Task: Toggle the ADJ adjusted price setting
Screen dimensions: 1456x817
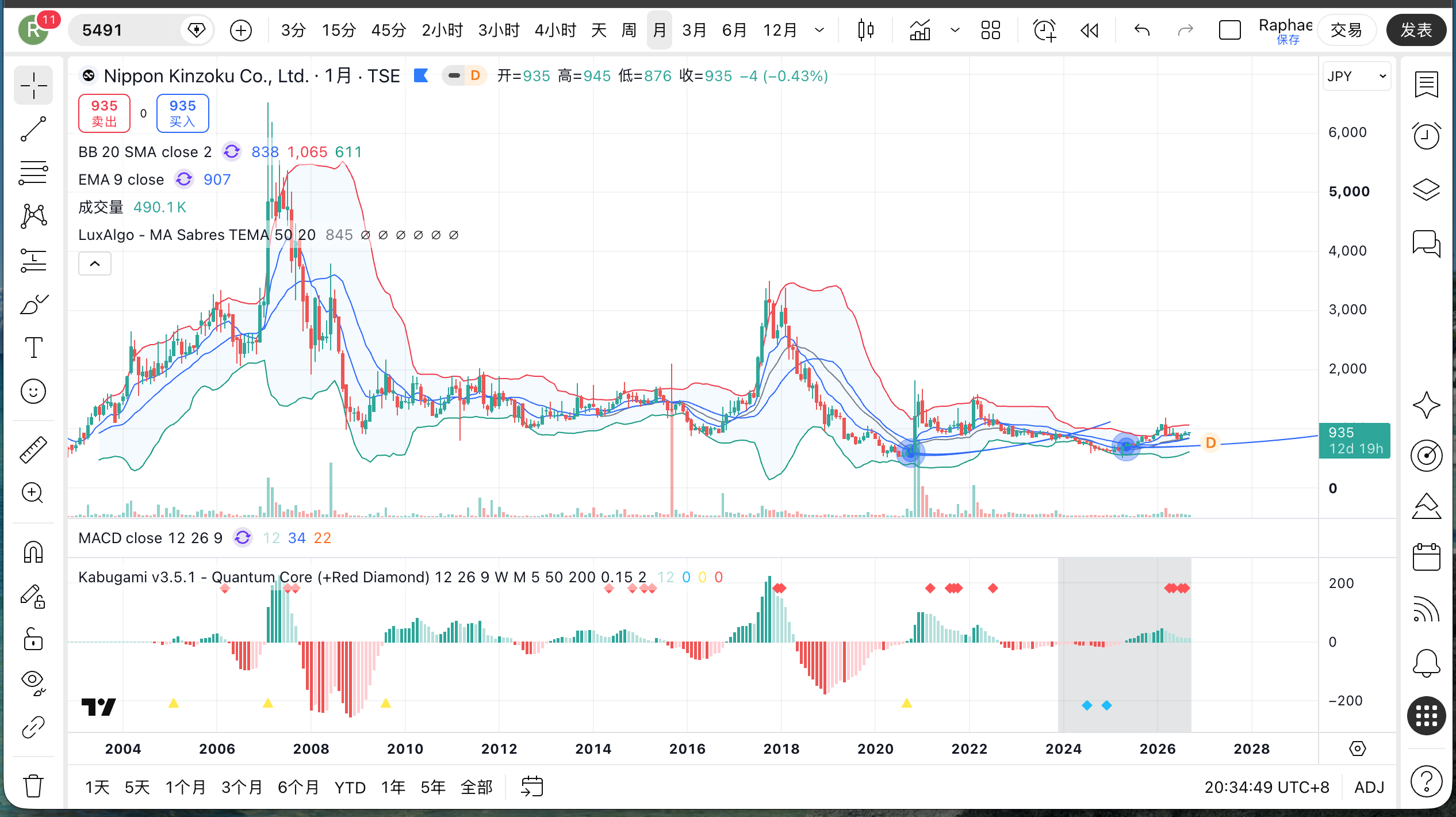Action: click(1369, 787)
